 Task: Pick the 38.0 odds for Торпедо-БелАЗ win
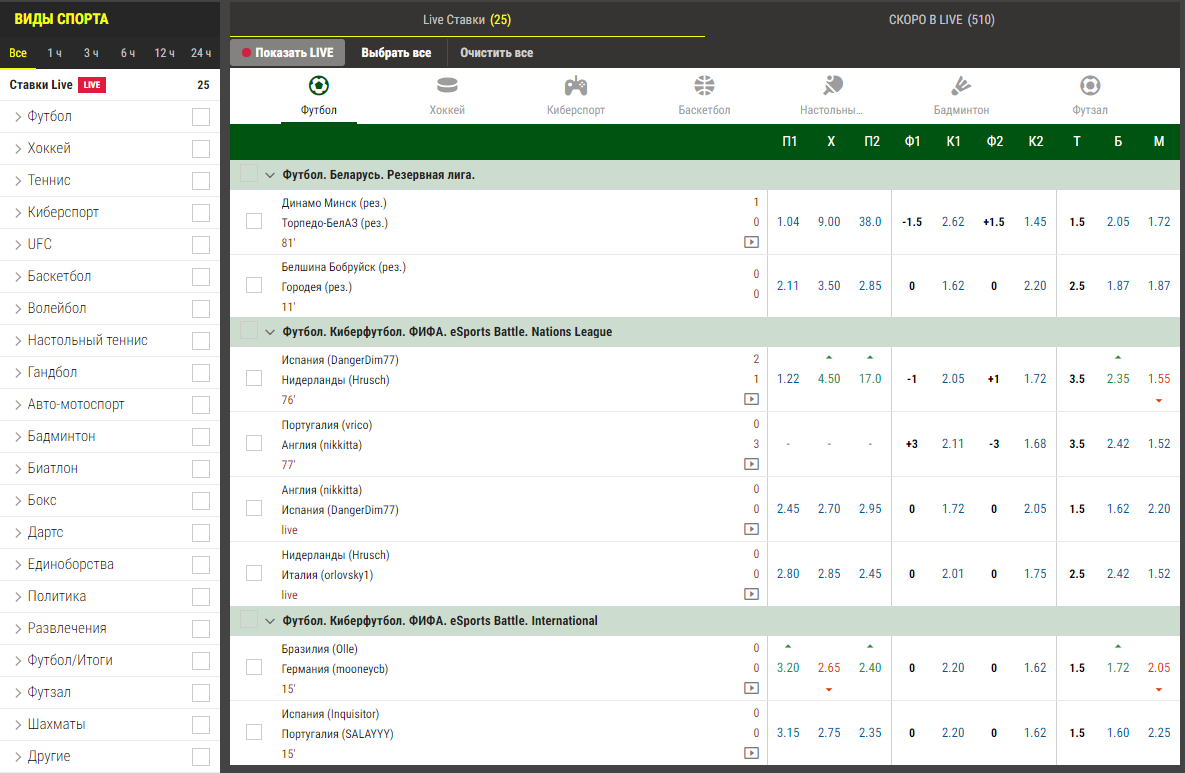pyautogui.click(x=870, y=222)
